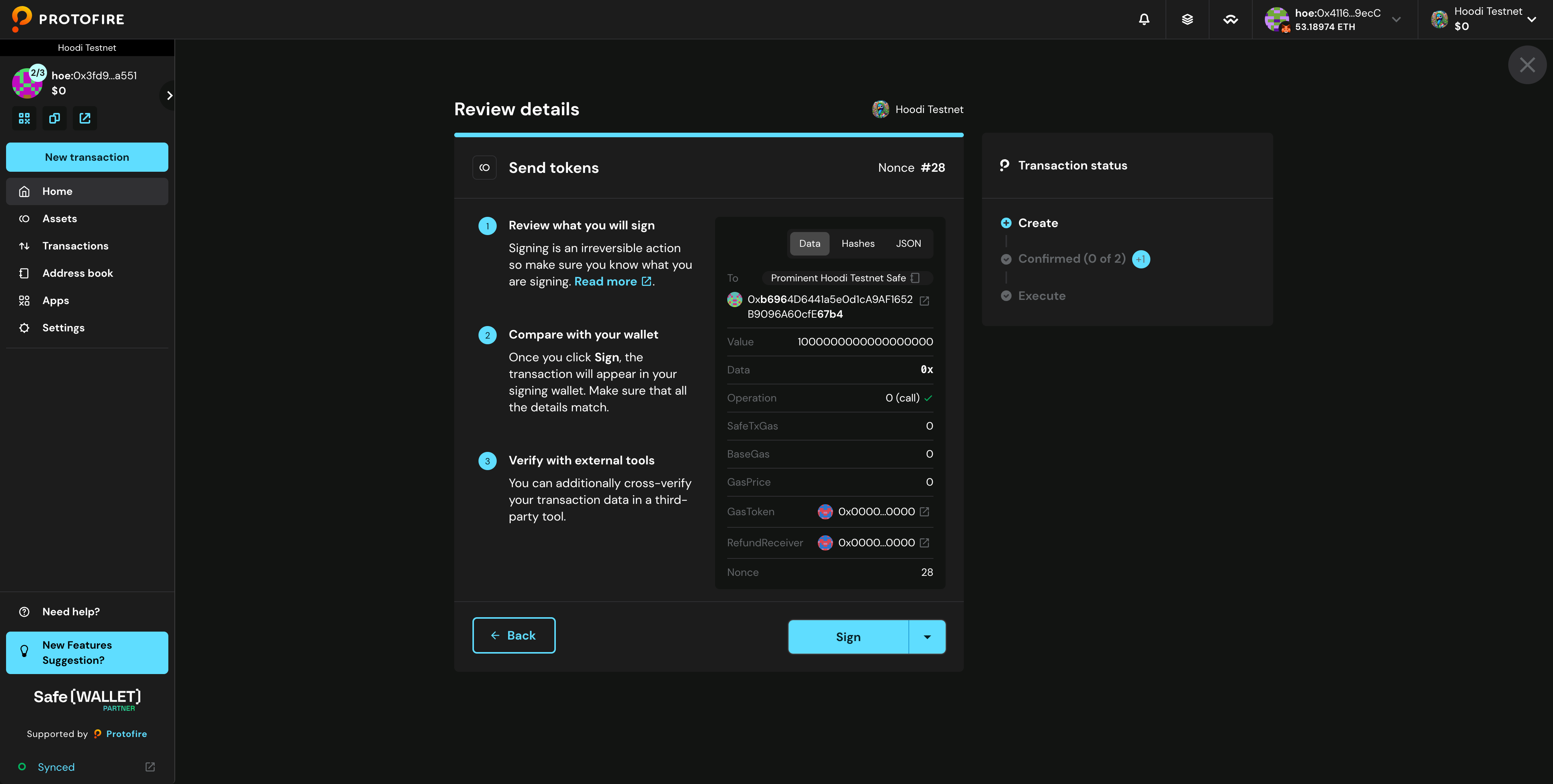This screenshot has width=1553, height=784.
Task: Open Transactions in sidebar menu
Action: [75, 246]
